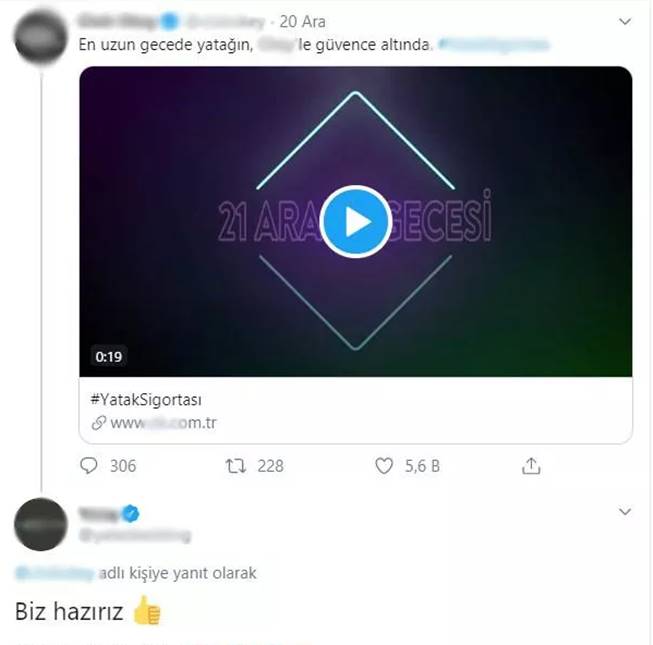This screenshot has height=645, width=653.
Task: Expand the top tweet's chevron menu
Action: pyautogui.click(x=625, y=21)
